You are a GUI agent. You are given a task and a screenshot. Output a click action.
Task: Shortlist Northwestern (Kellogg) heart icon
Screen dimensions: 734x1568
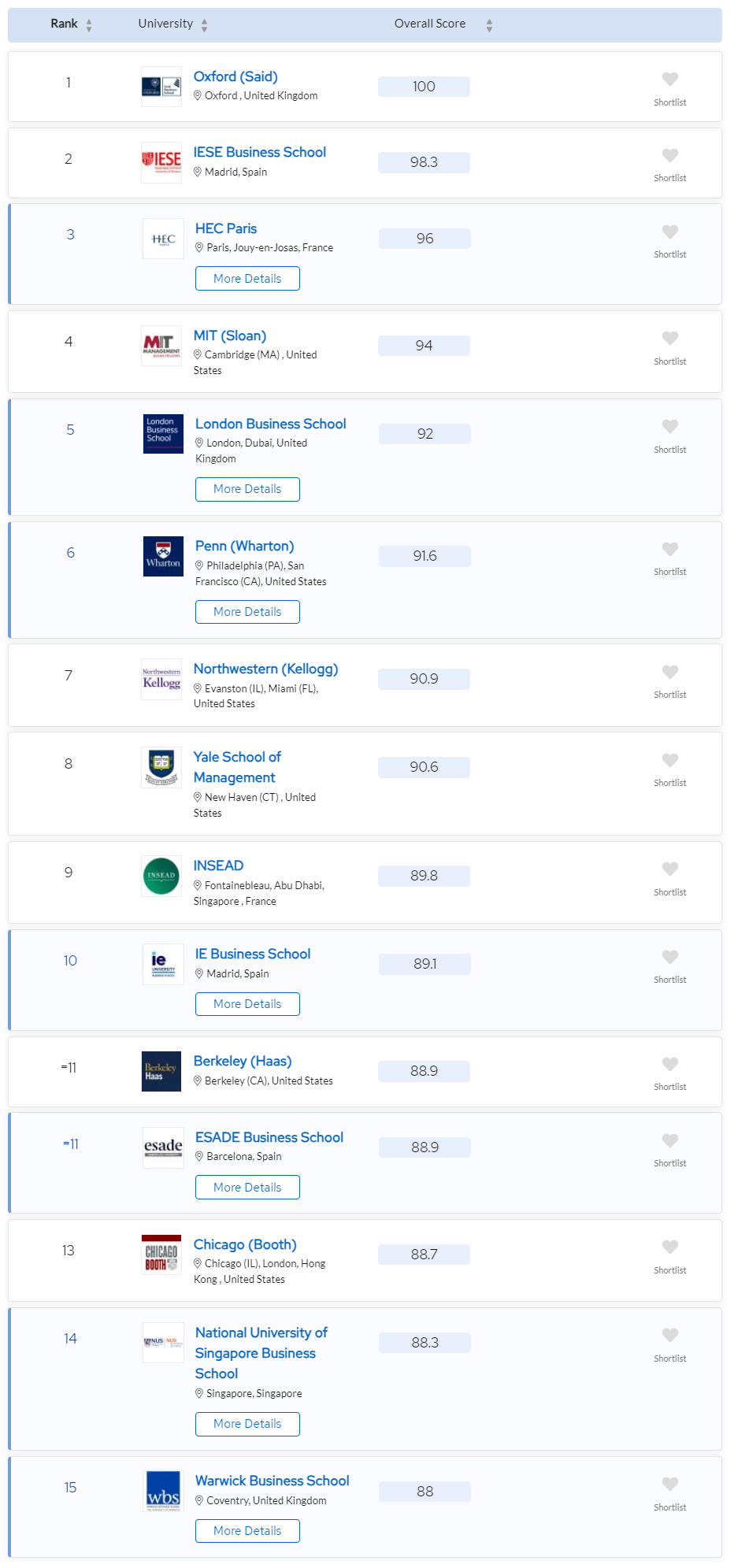pos(670,672)
